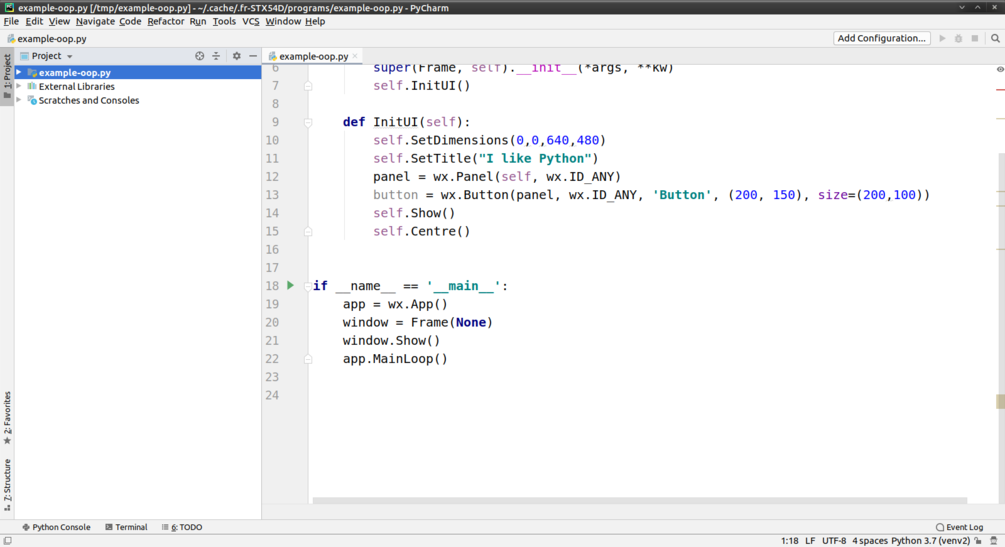
Task: Hide the Project panel with minus icon
Action: click(253, 56)
